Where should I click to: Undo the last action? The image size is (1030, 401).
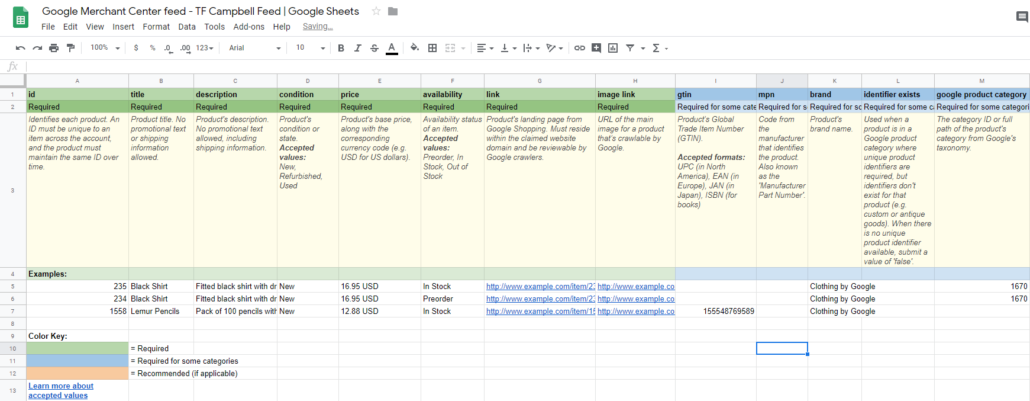[x=20, y=48]
